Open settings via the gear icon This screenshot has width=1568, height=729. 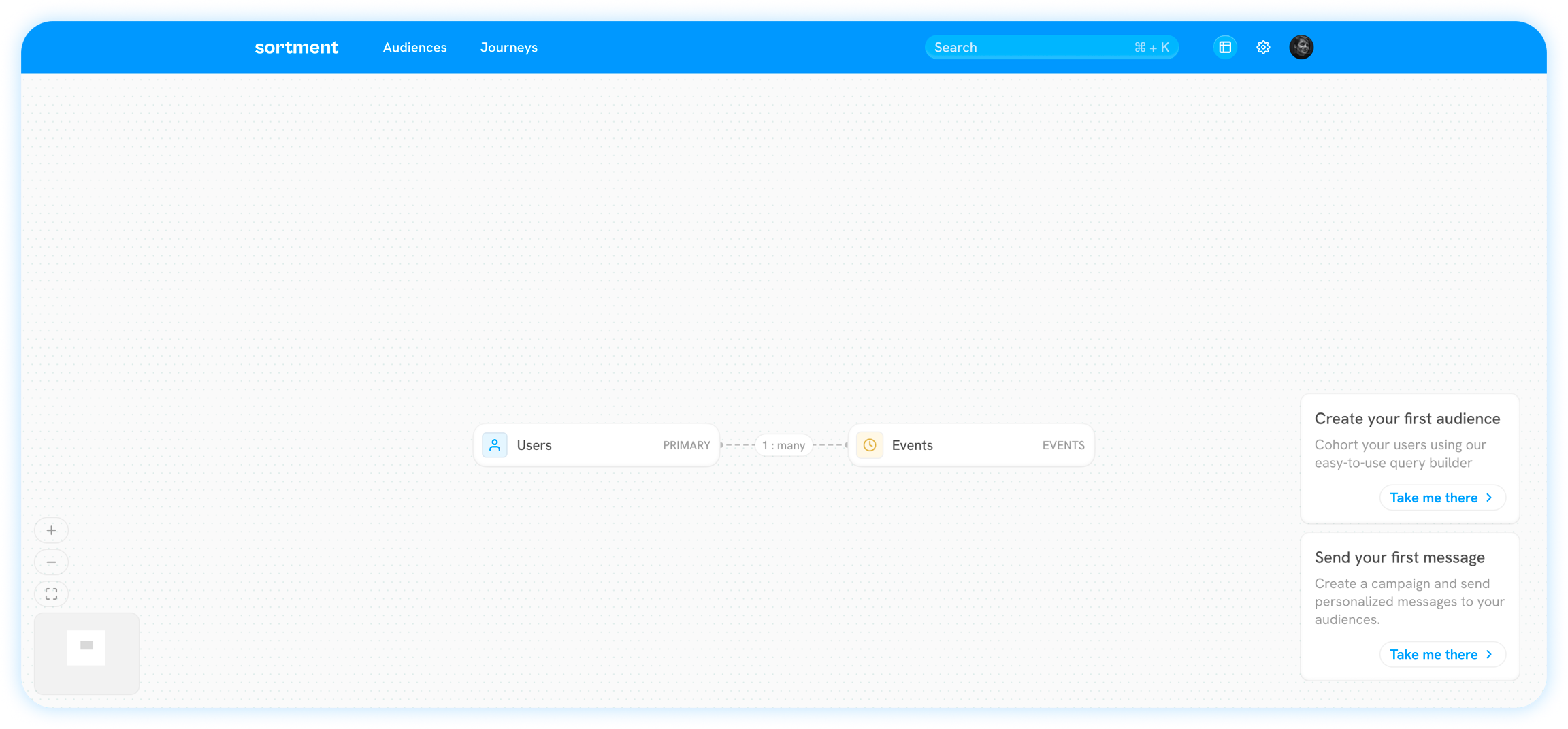coord(1263,47)
